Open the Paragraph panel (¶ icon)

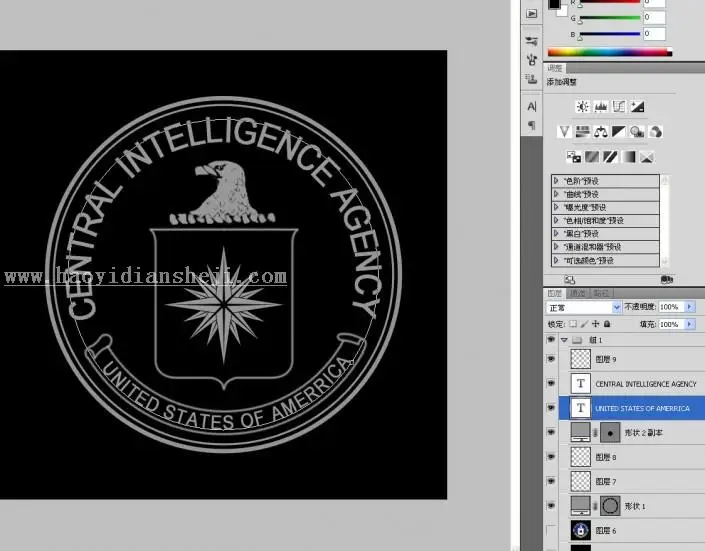click(x=531, y=125)
